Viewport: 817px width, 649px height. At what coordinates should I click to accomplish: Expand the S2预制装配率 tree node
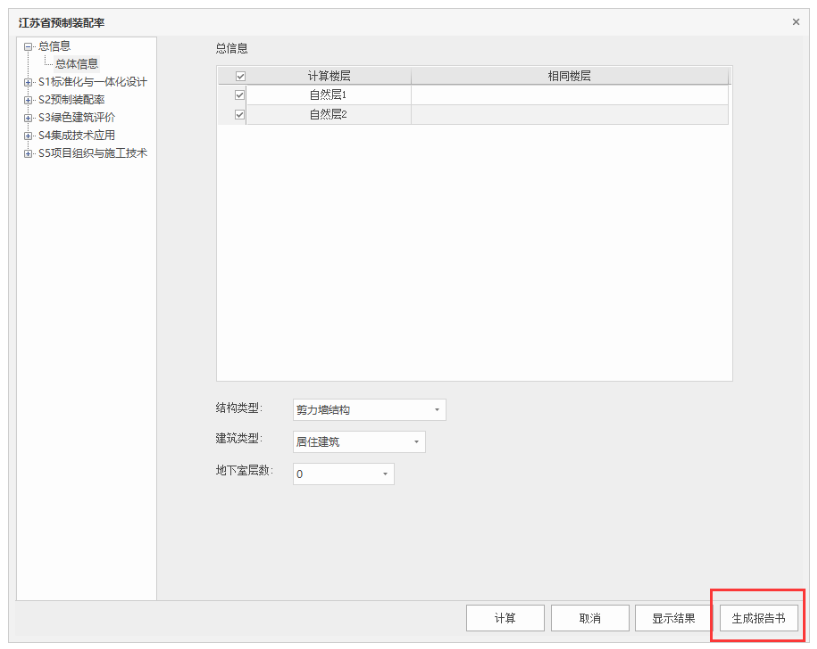[28, 100]
